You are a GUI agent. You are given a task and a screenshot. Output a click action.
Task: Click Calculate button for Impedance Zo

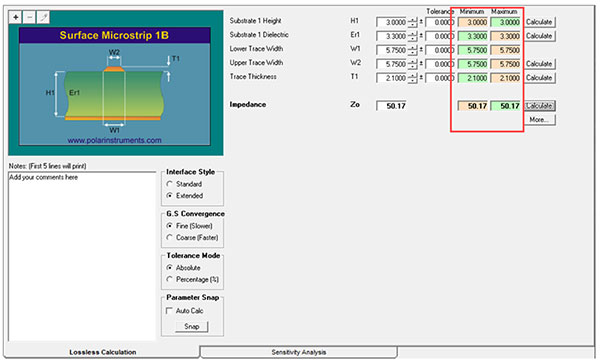pos(539,106)
